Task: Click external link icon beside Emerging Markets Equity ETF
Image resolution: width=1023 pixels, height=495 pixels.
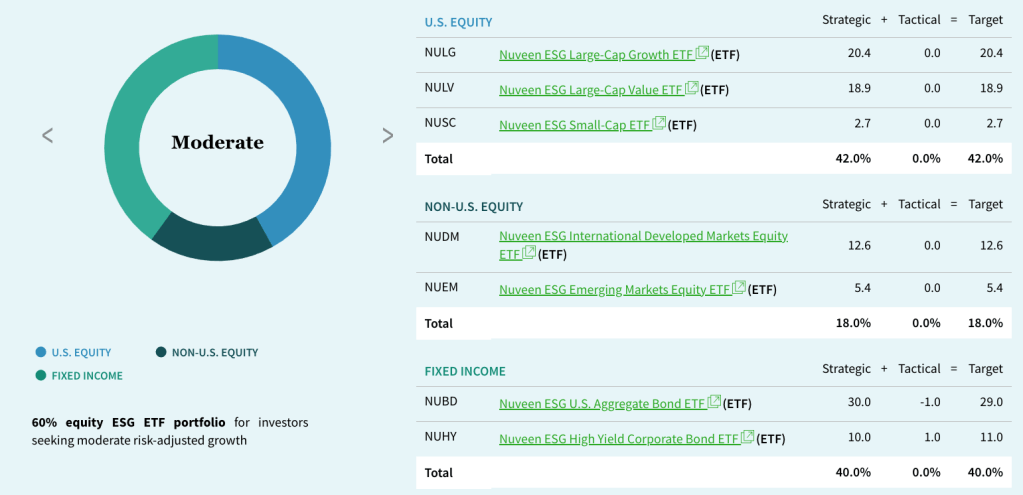Action: pyautogui.click(x=739, y=288)
